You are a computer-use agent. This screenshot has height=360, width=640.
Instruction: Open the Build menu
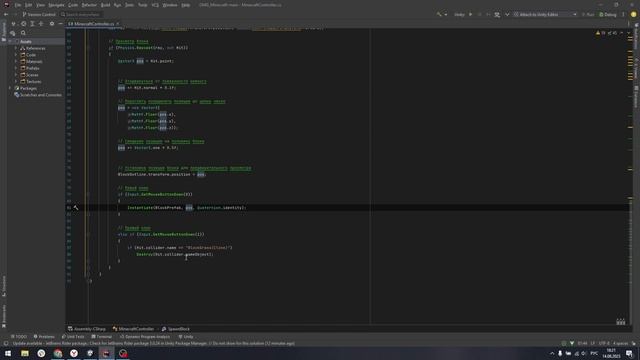[x=105, y=5]
